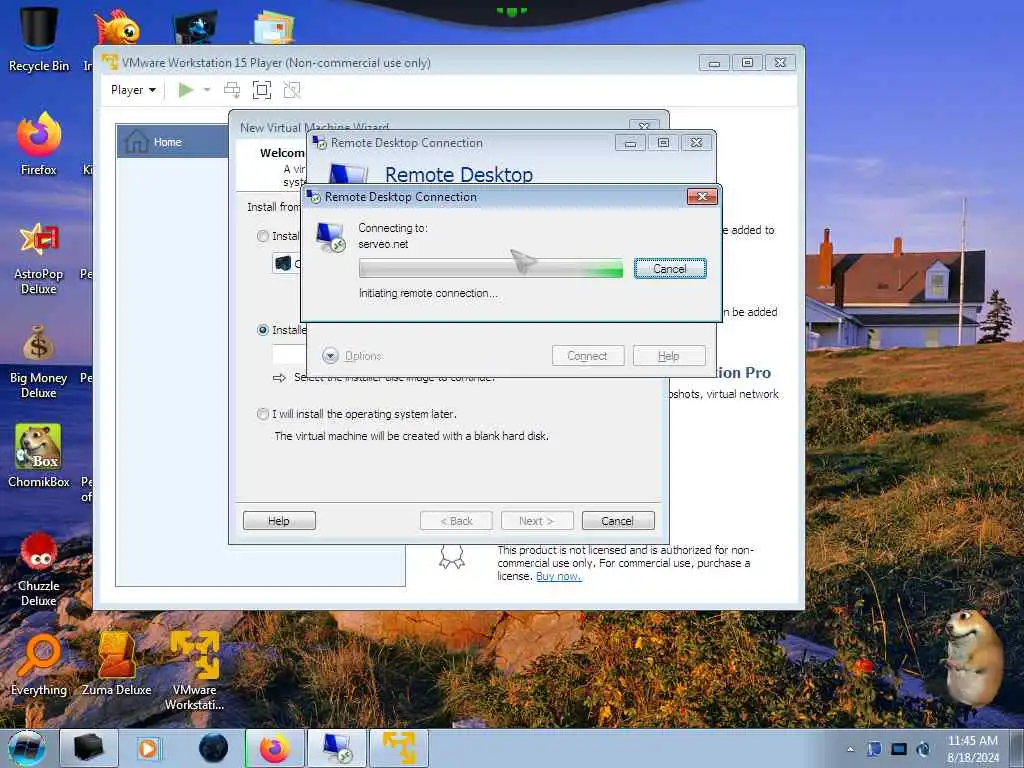1024x768 pixels.
Task: Launch Big Money Deluxe desktop icon
Action: pyautogui.click(x=39, y=362)
